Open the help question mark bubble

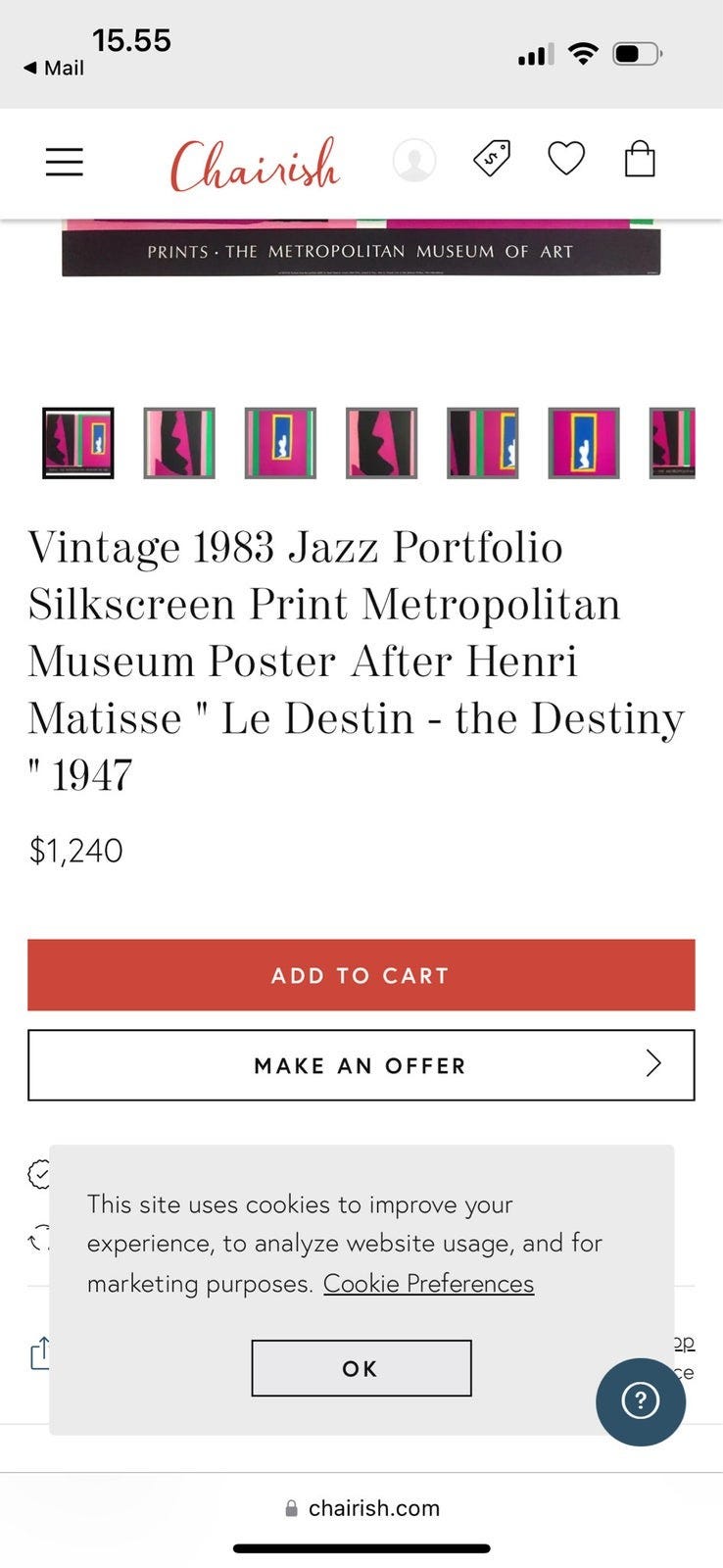(641, 1401)
